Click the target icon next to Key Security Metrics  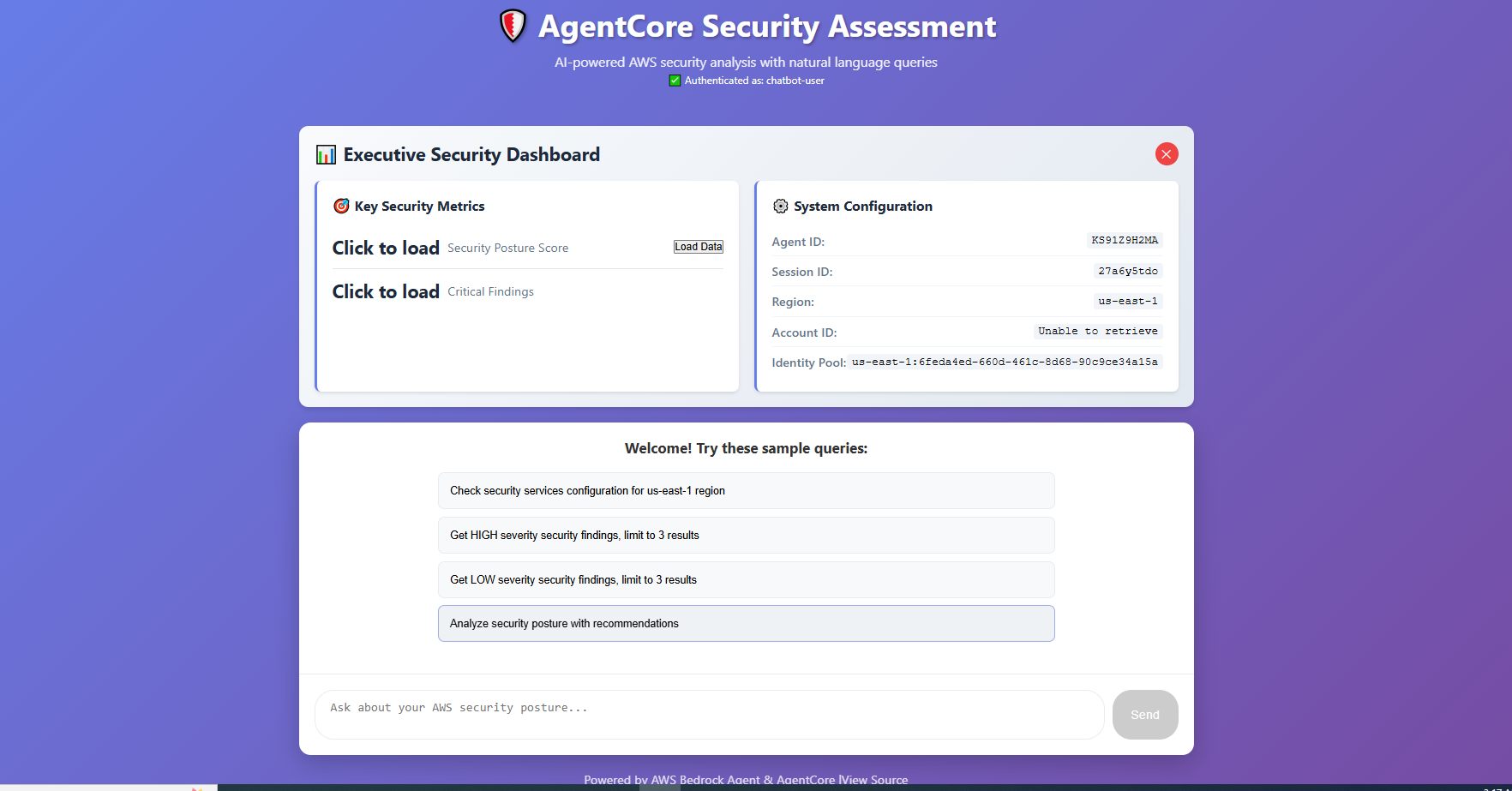(341, 206)
